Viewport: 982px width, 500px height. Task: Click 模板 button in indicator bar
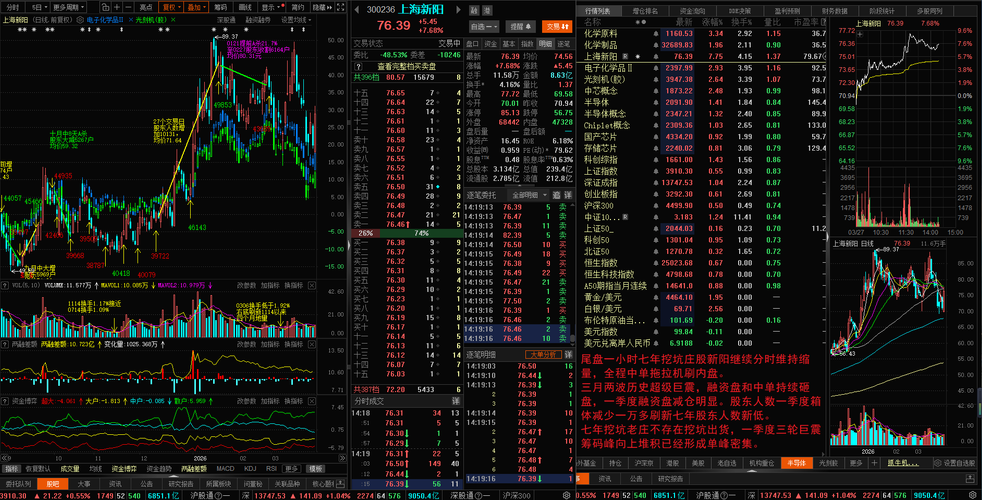316,469
